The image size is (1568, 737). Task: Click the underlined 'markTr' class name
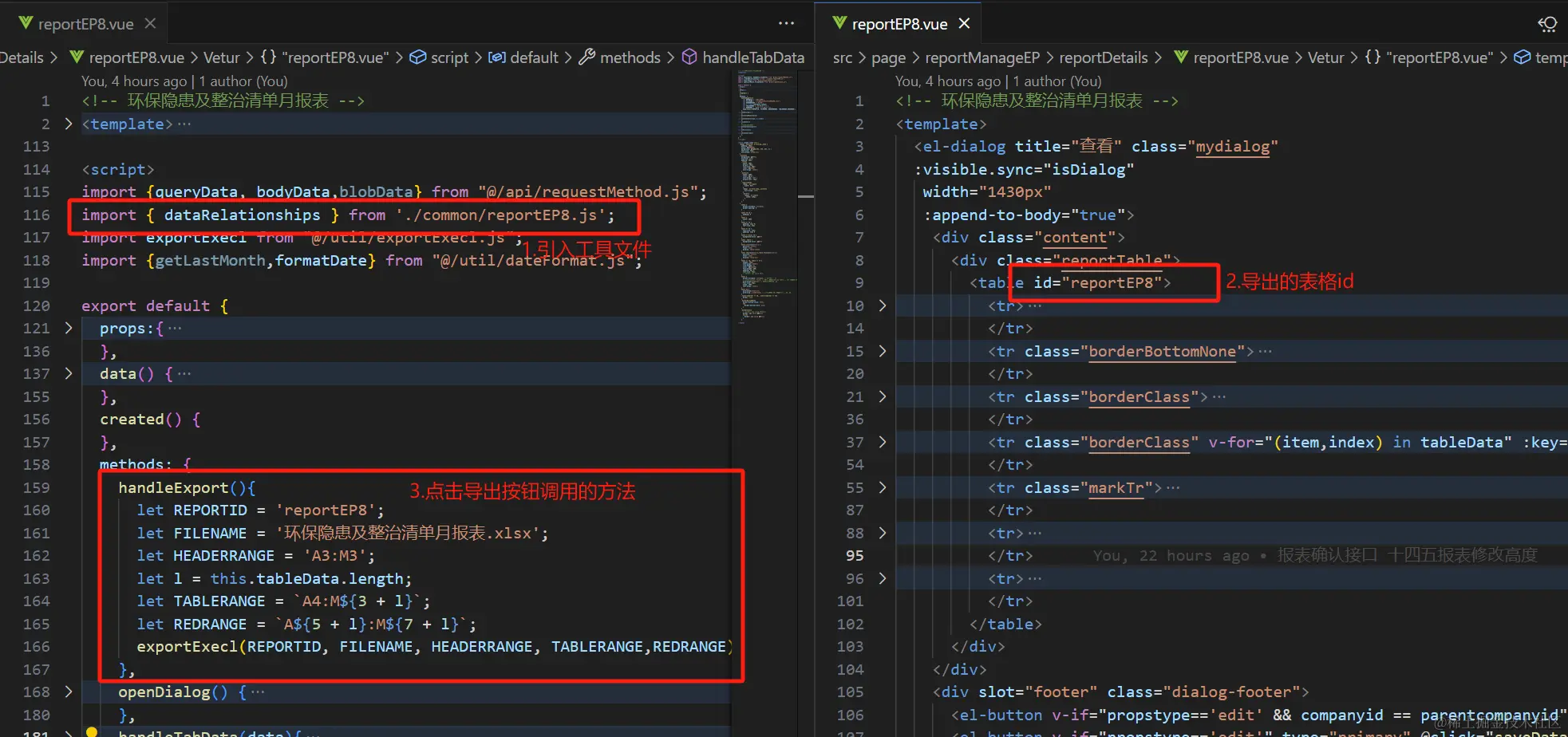[1116, 487]
